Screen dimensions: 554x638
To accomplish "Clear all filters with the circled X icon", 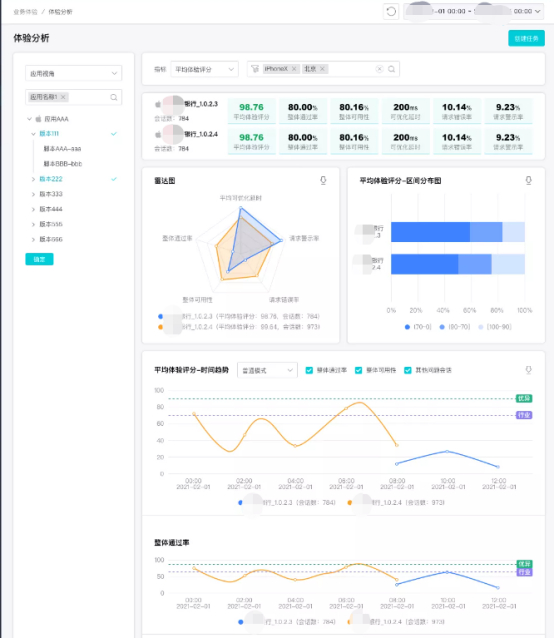I will pyautogui.click(x=379, y=69).
